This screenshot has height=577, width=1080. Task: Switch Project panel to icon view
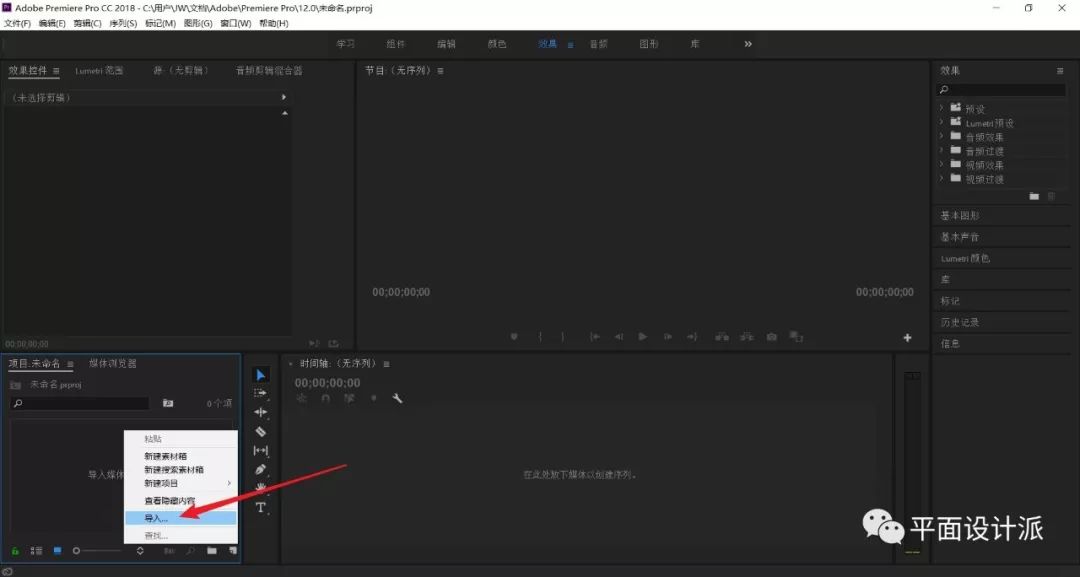pos(58,551)
